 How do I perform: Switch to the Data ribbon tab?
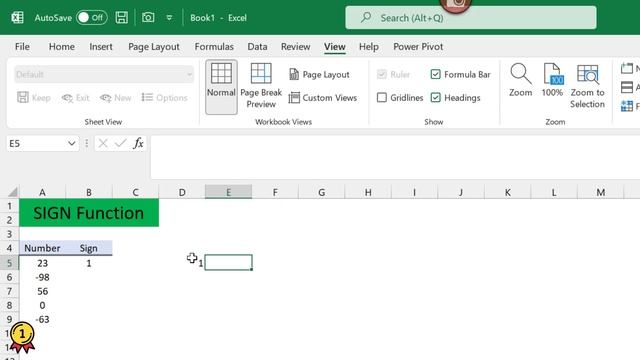click(x=257, y=47)
